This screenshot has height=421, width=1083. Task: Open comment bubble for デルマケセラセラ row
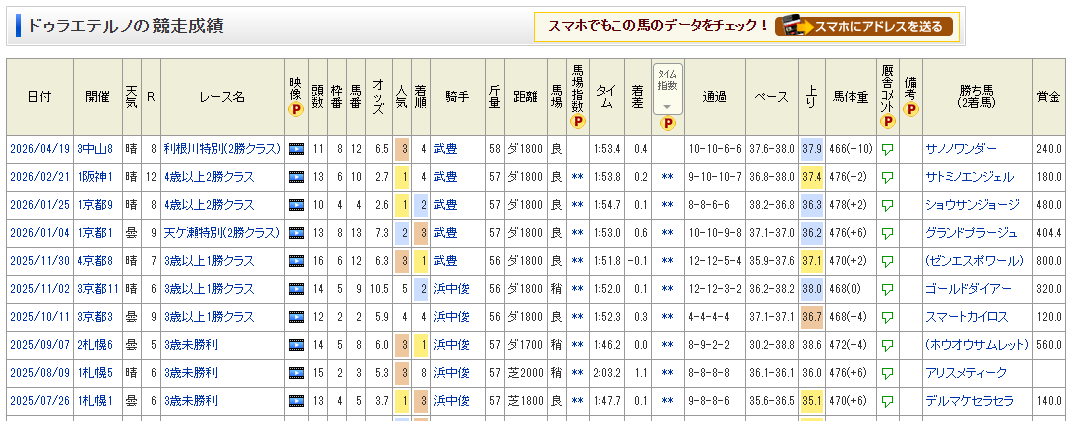(x=887, y=401)
